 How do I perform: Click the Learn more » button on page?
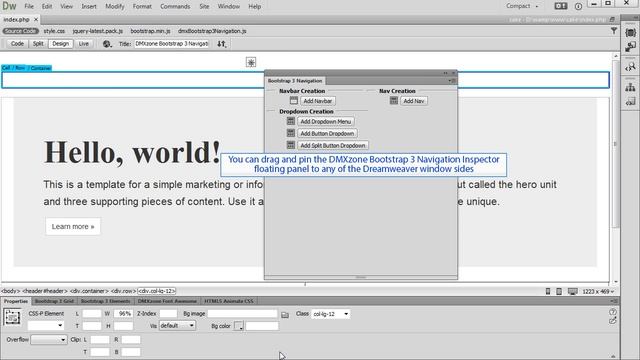point(73,226)
